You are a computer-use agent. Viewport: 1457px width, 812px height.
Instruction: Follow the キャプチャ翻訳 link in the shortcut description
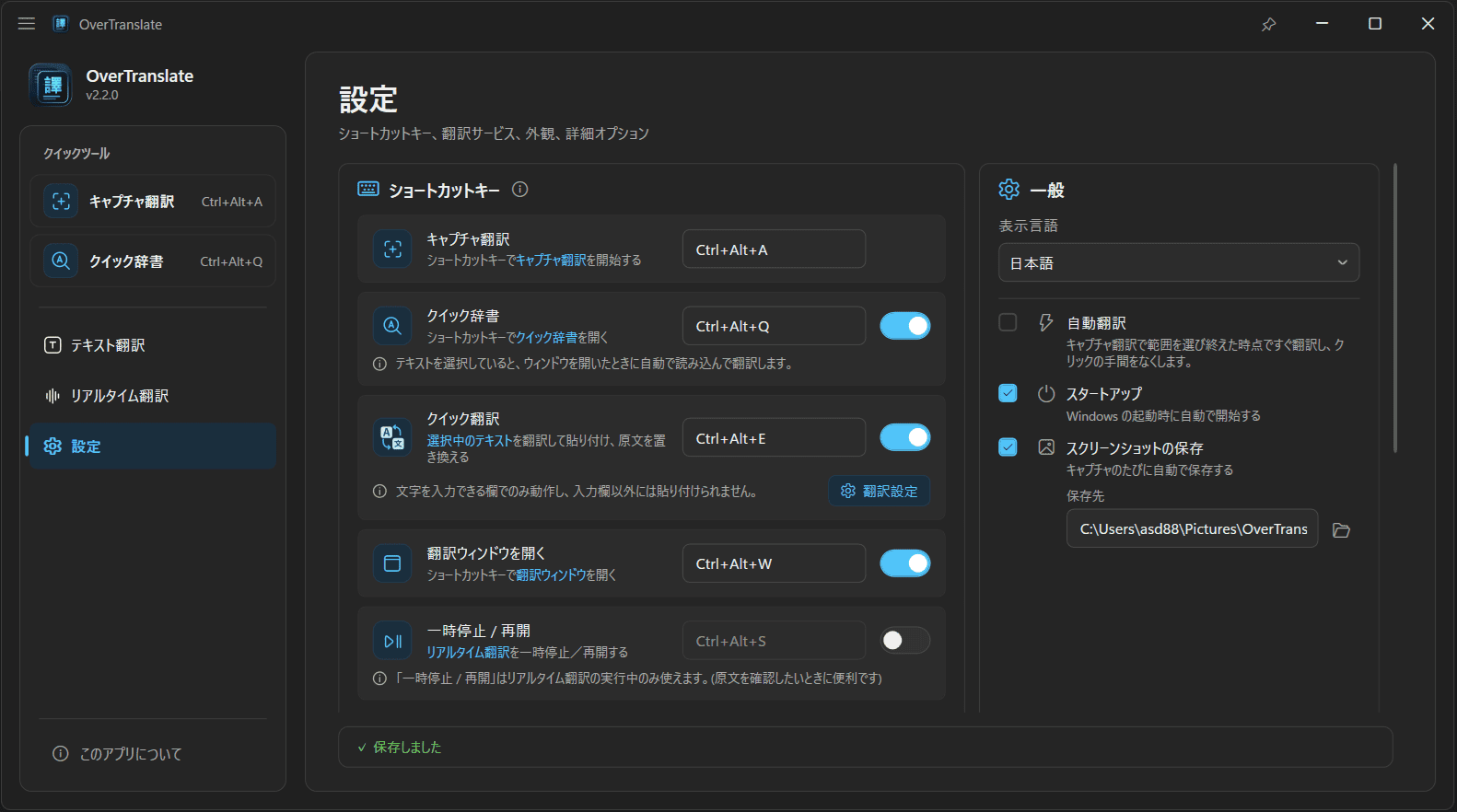pos(551,261)
